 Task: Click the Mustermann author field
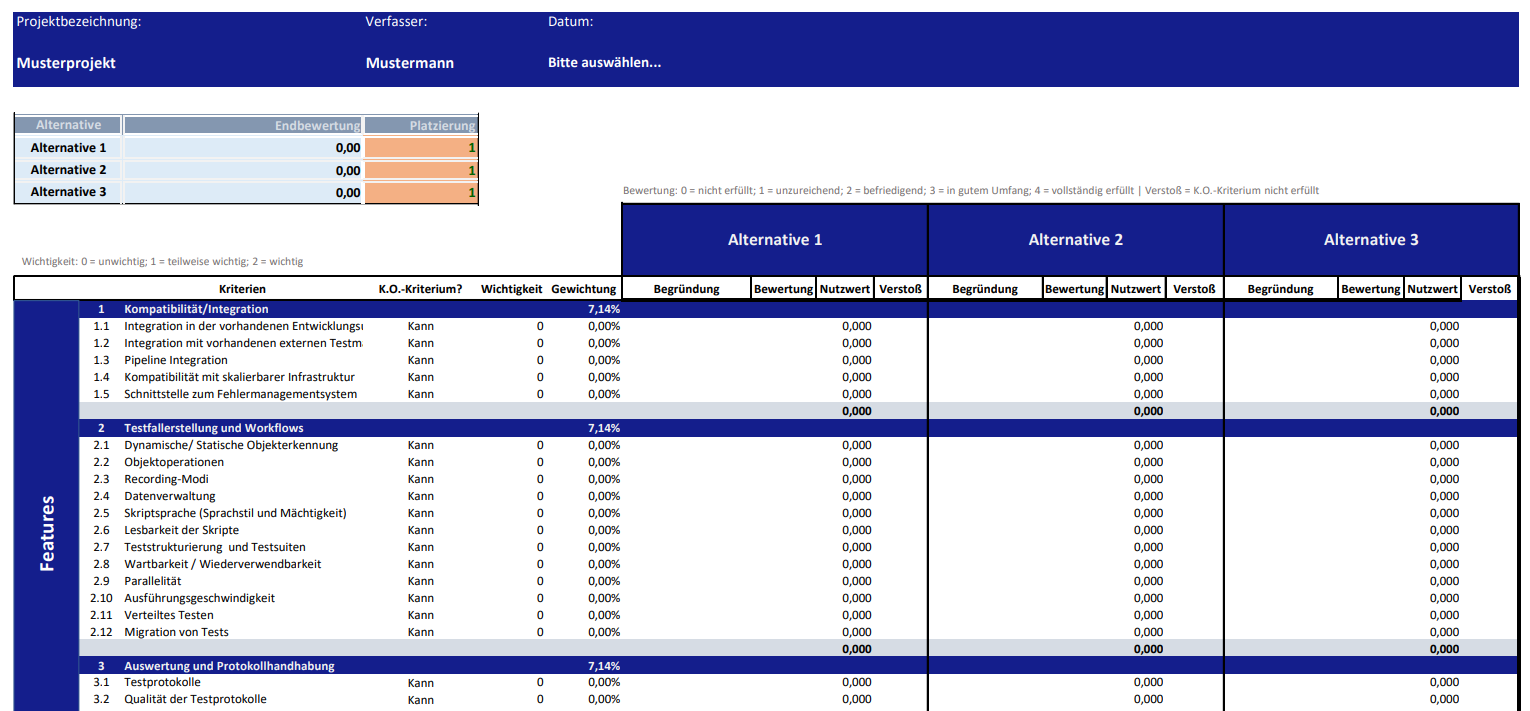(x=409, y=63)
